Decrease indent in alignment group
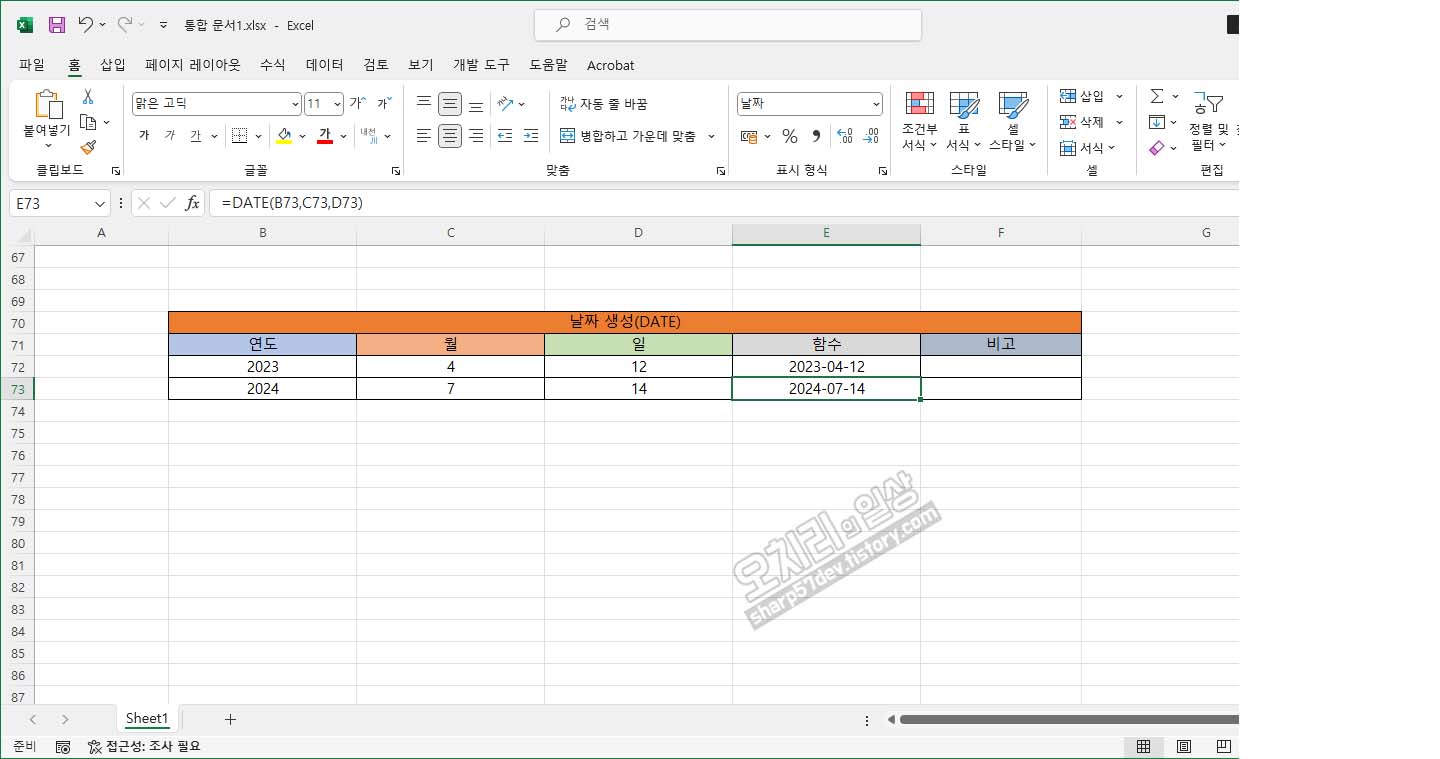This screenshot has width=1440, height=759. (505, 136)
